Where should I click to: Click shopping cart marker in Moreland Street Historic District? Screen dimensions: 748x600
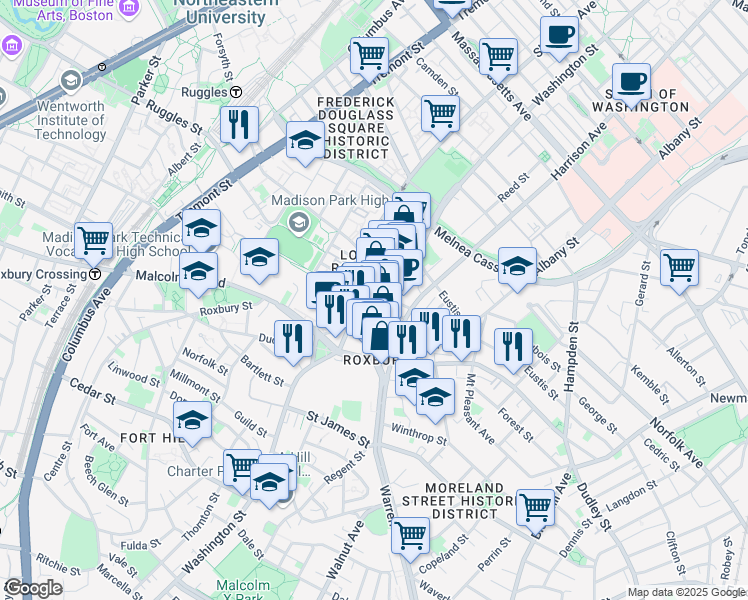[x=535, y=506]
